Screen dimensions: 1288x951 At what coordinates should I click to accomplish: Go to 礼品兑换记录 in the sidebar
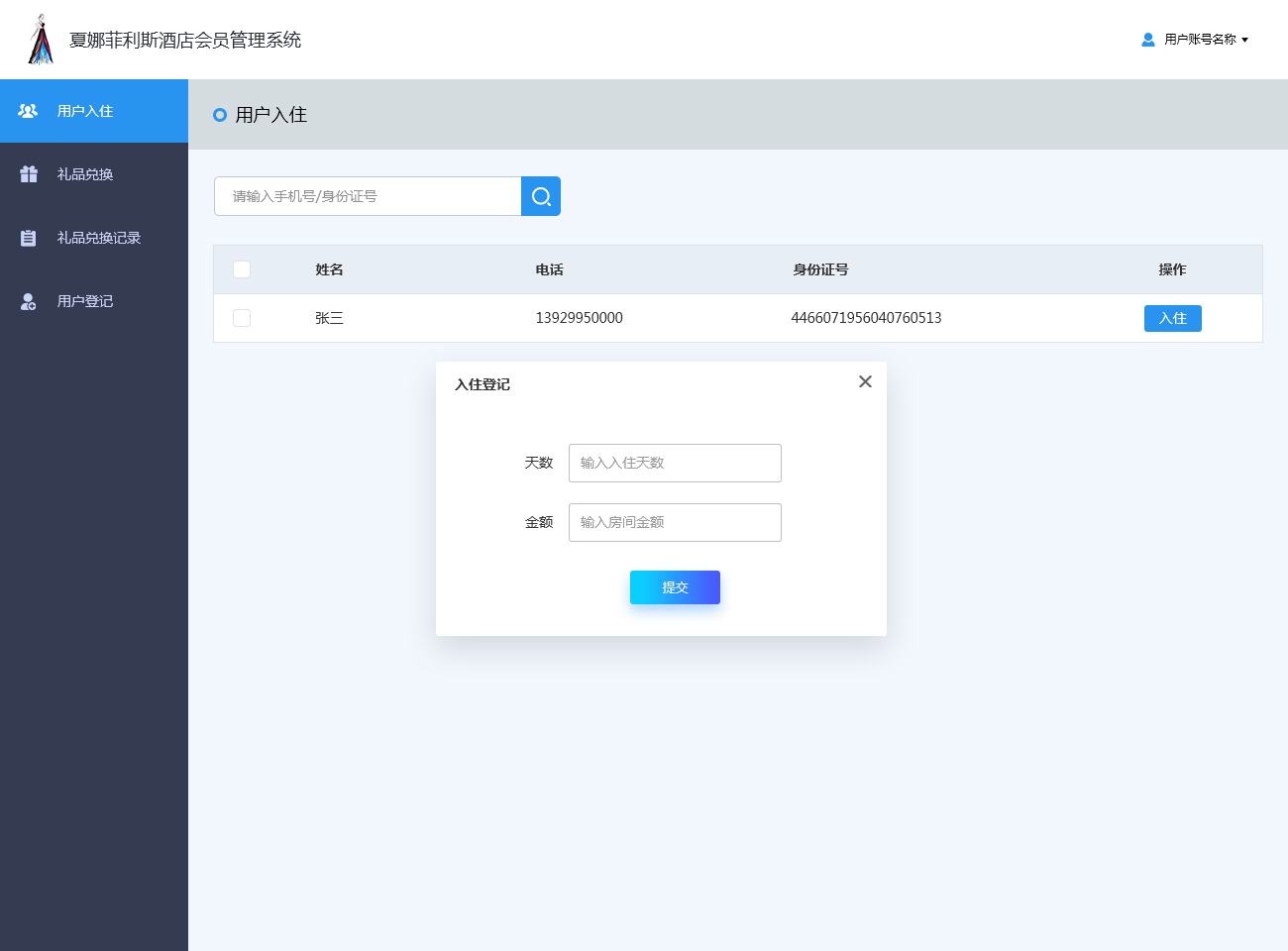click(99, 238)
